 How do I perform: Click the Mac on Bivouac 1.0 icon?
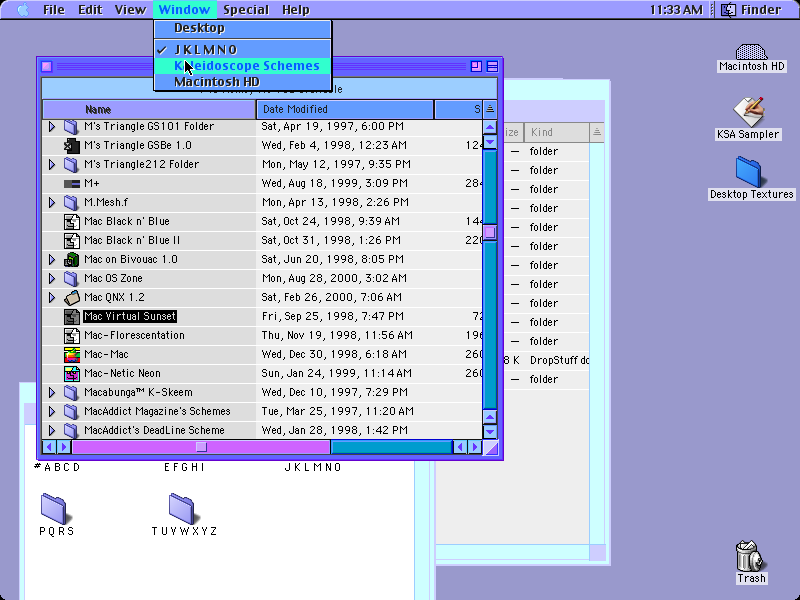(x=71, y=259)
